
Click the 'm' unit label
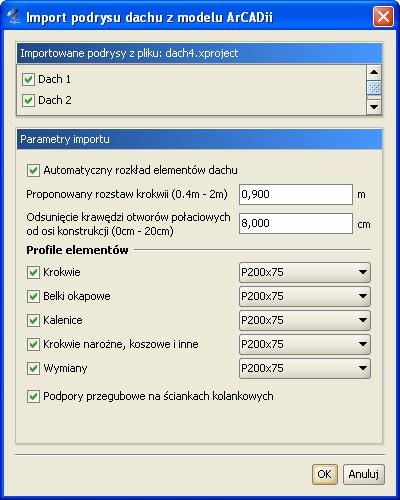[x=361, y=195]
